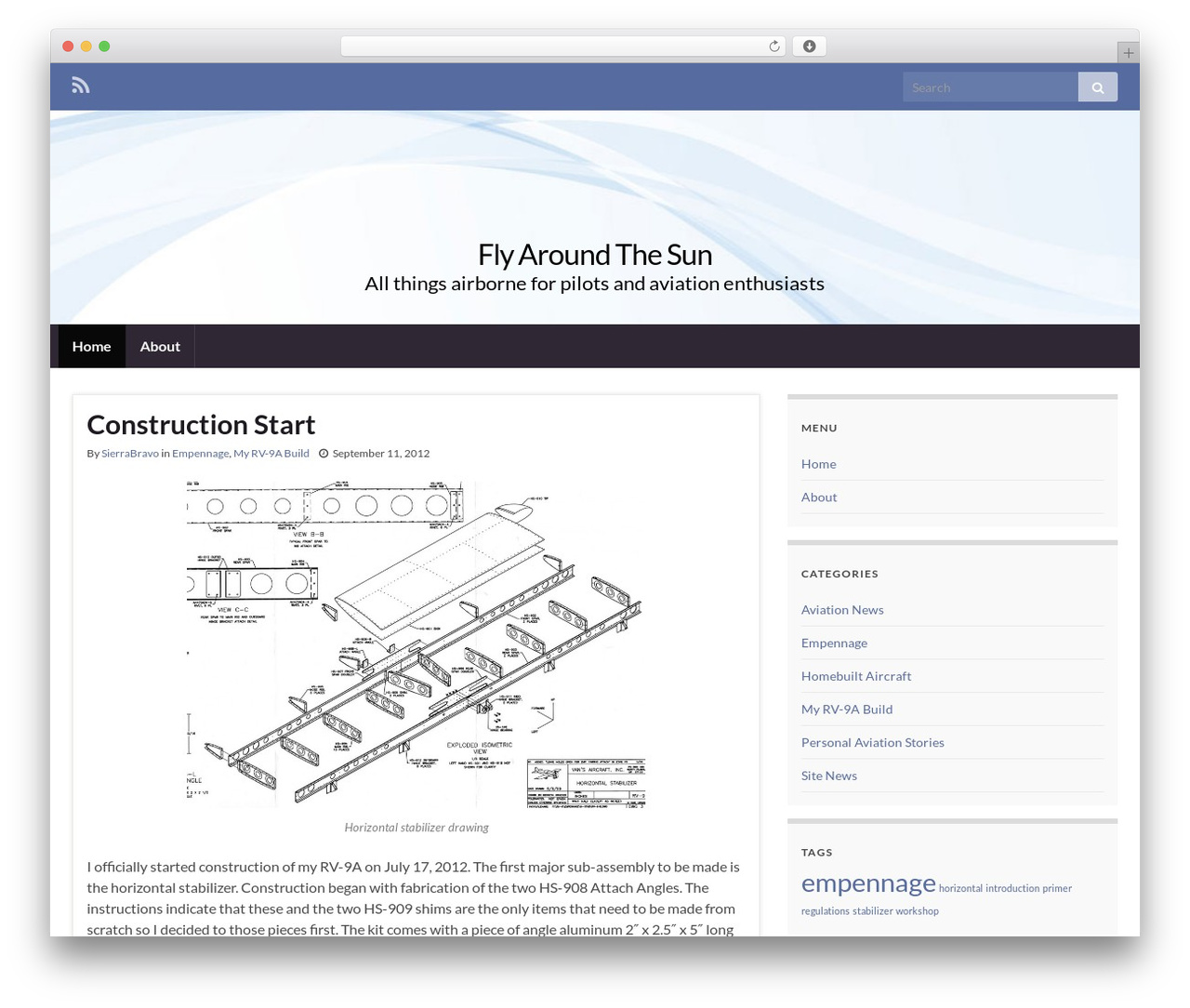Click the browser address bar
This screenshot has height=1008, width=1190.
562,46
